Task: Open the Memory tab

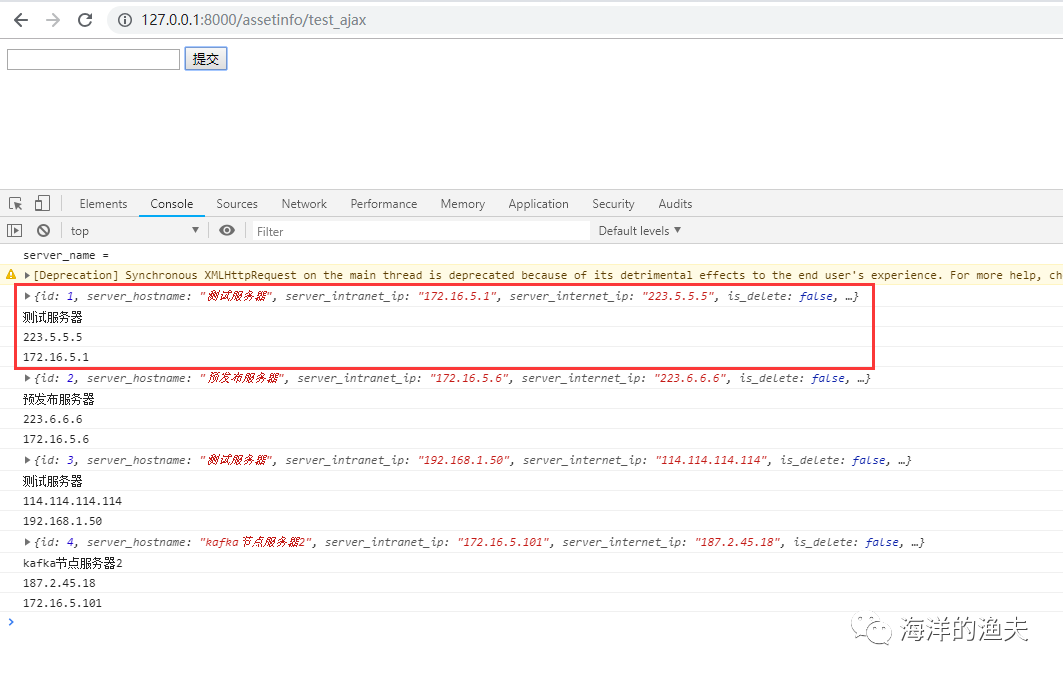Action: click(x=462, y=204)
